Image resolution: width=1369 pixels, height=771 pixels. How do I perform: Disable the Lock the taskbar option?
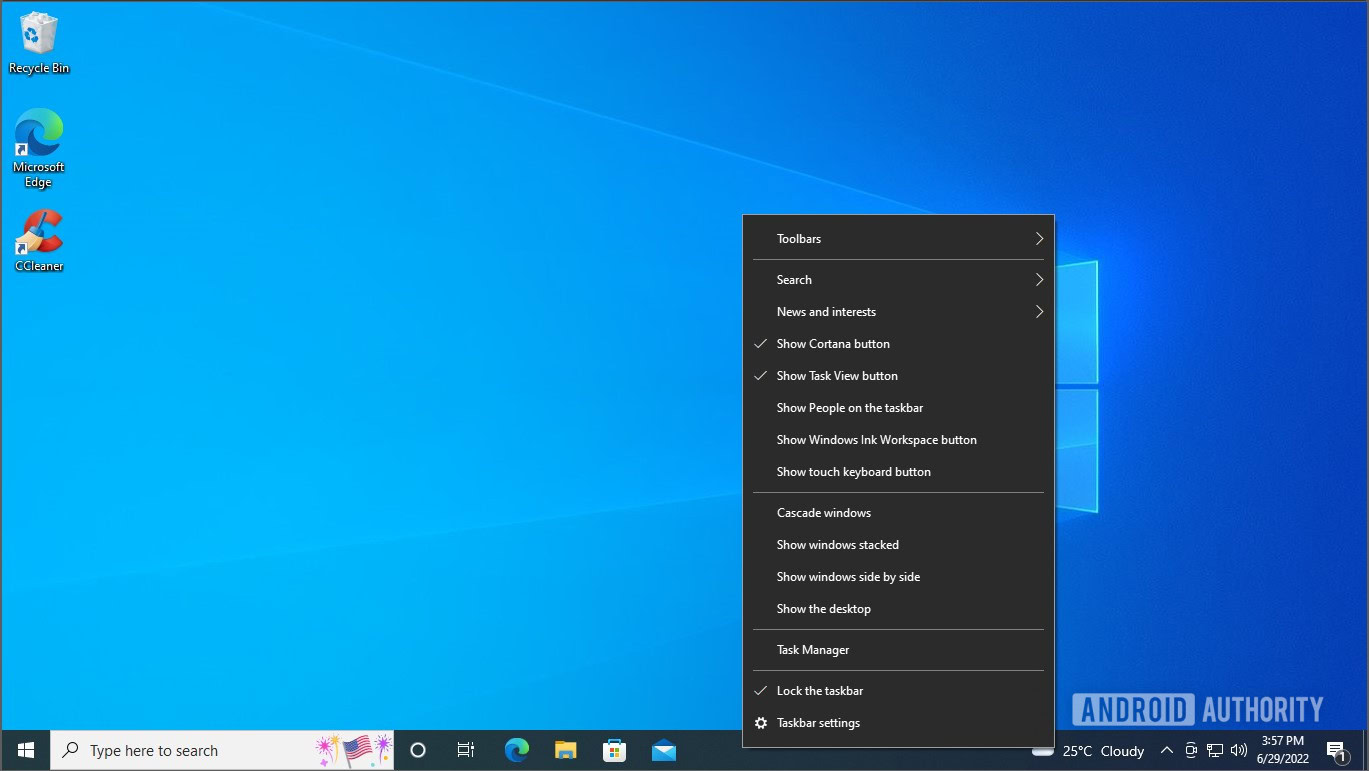pyautogui.click(x=819, y=691)
